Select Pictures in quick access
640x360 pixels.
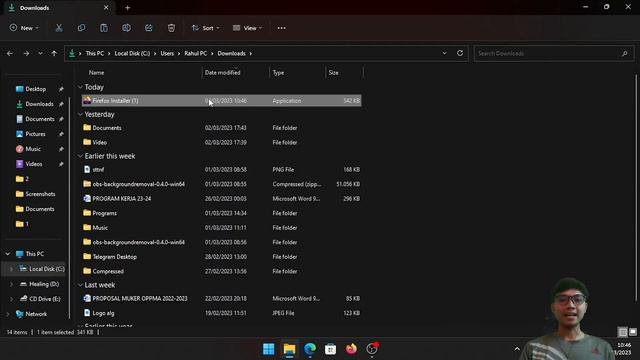tap(35, 134)
